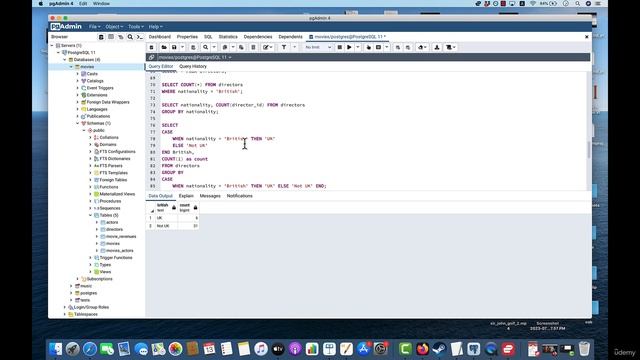Expand the Views tree node
Image resolution: width=640 pixels, height=360 pixels.
91,272
